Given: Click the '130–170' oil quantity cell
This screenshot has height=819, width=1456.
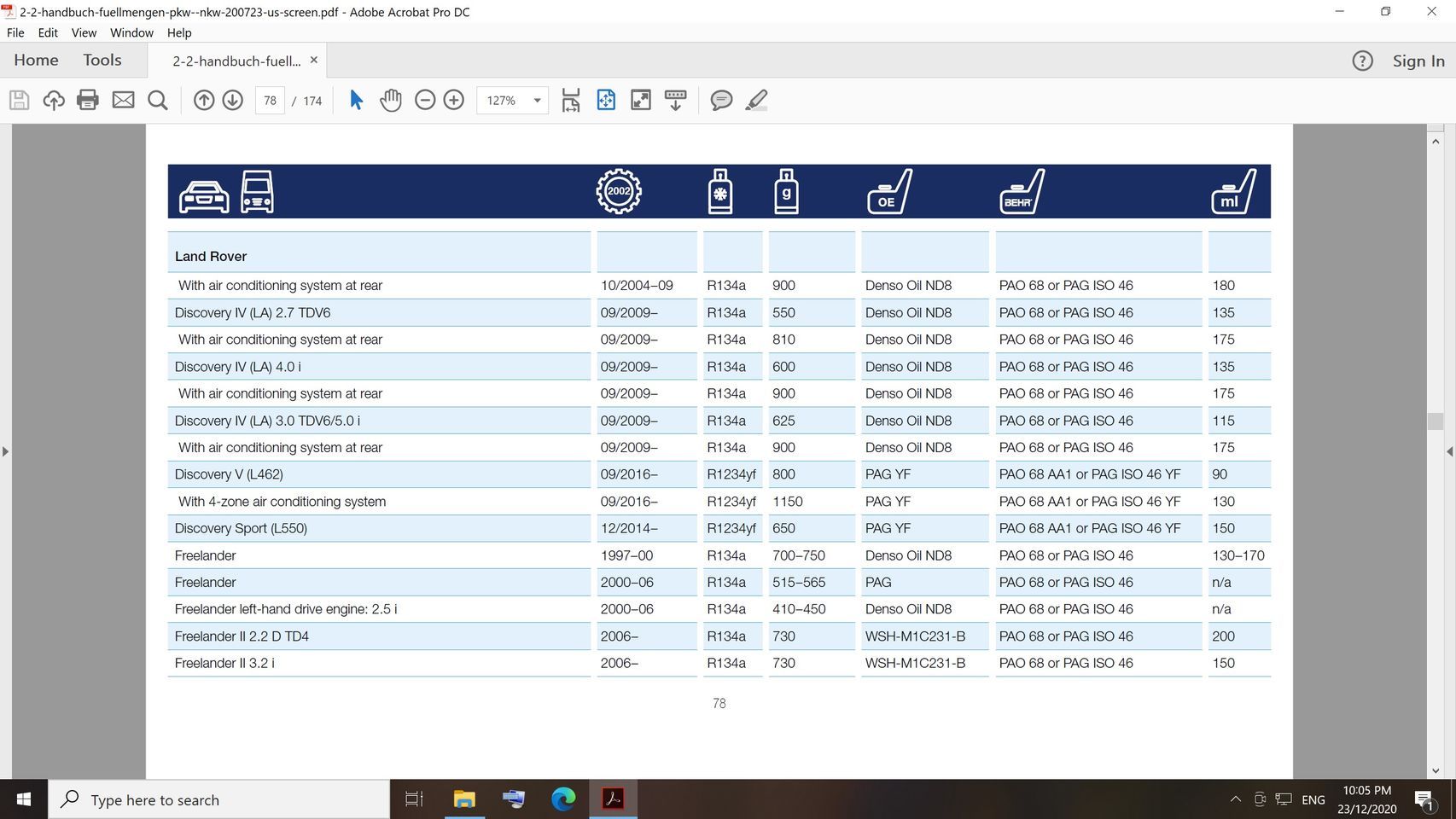Looking at the screenshot, I should 1238,555.
